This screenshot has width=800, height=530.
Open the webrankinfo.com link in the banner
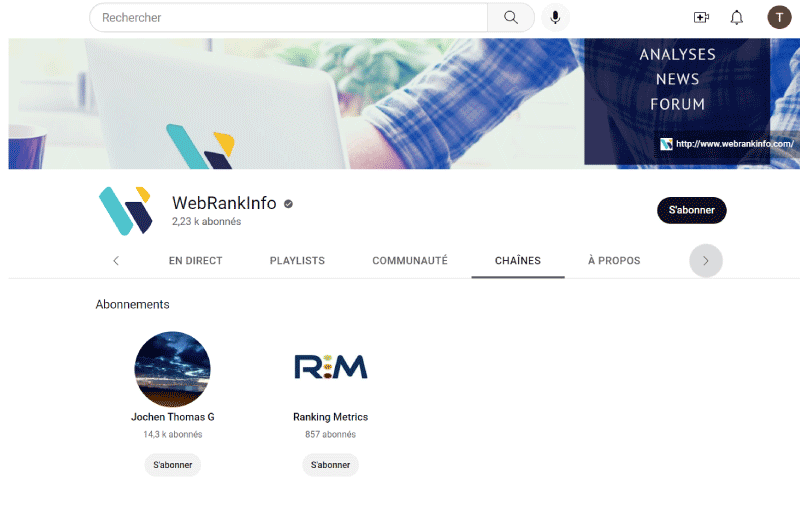pos(734,144)
